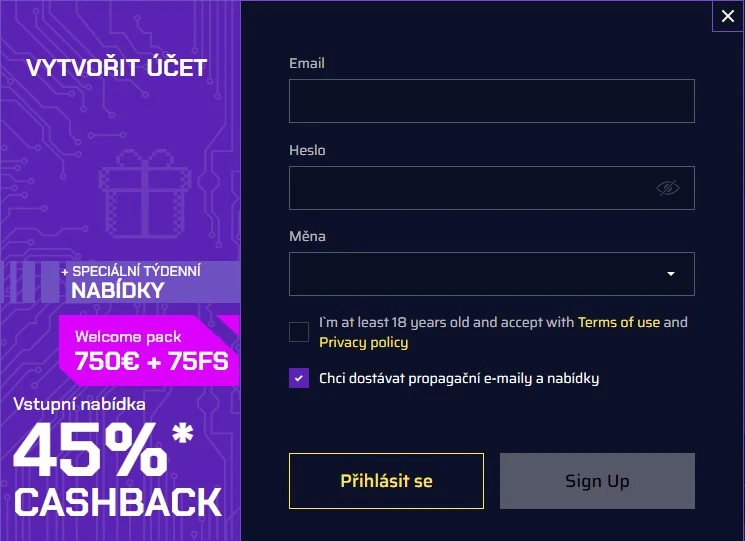Click the Vytvořit účet heading
Image resolution: width=745 pixels, height=541 pixels.
point(116,68)
